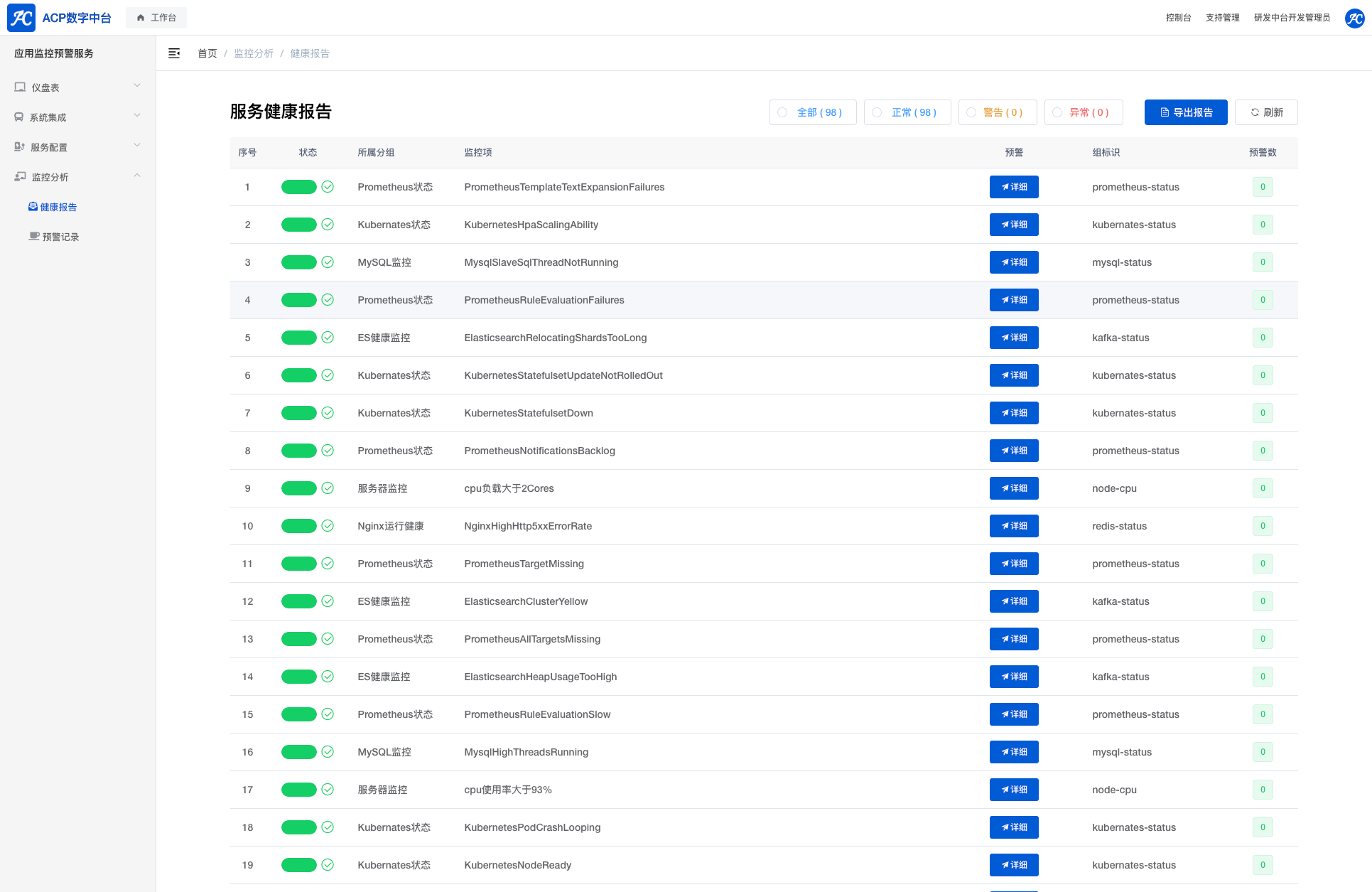Click the 服务配置 sidebar icon

[20, 147]
